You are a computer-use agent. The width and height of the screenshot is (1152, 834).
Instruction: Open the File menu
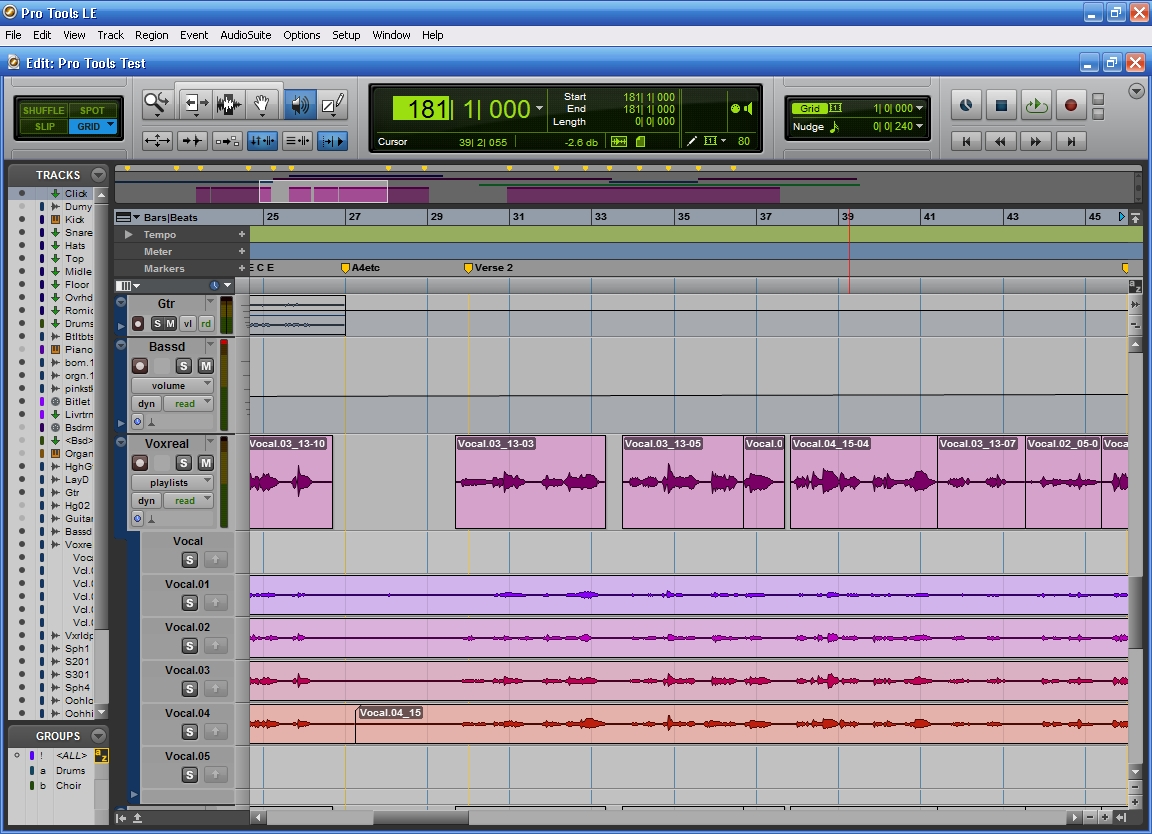pyautogui.click(x=13, y=35)
